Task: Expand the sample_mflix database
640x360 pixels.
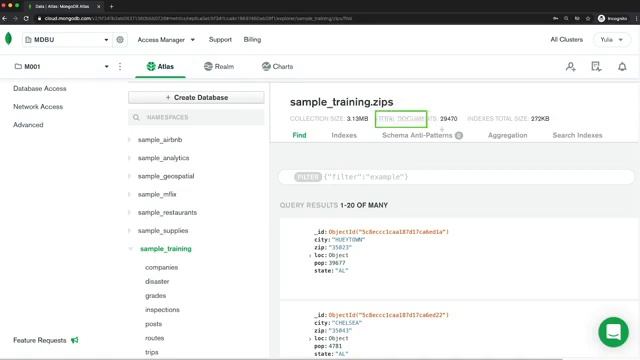Action: click(x=130, y=194)
